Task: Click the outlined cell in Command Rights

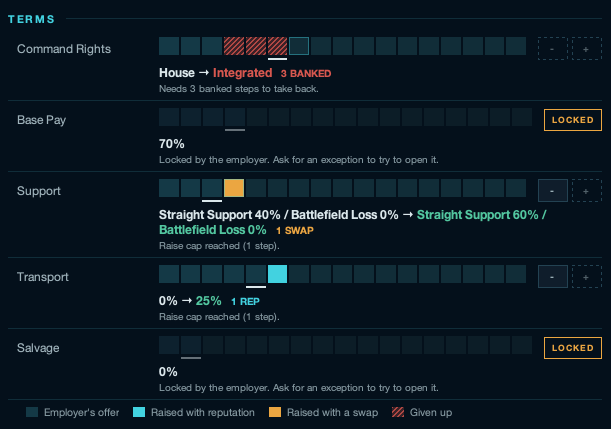Action: coord(299,46)
